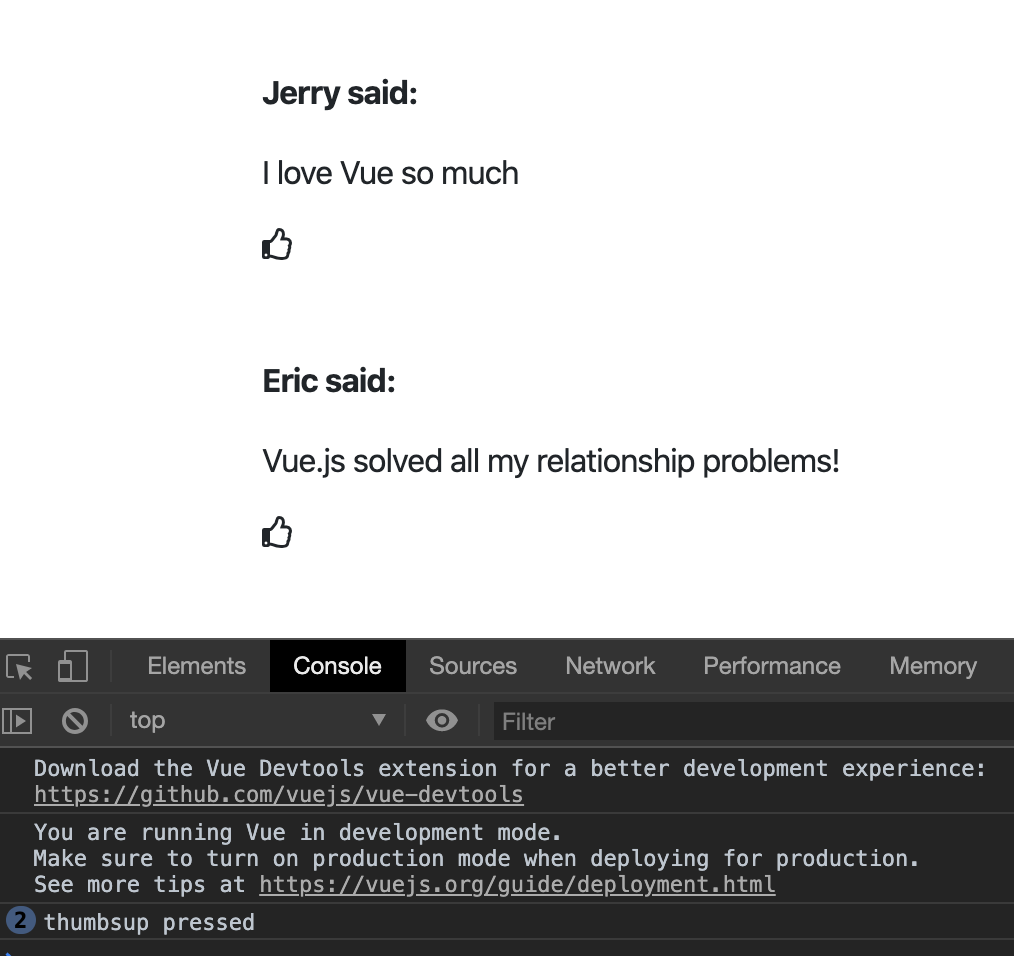Viewport: 1014px width, 956px height.
Task: Open the "top" JavaScript context dropdown
Action: pos(257,720)
